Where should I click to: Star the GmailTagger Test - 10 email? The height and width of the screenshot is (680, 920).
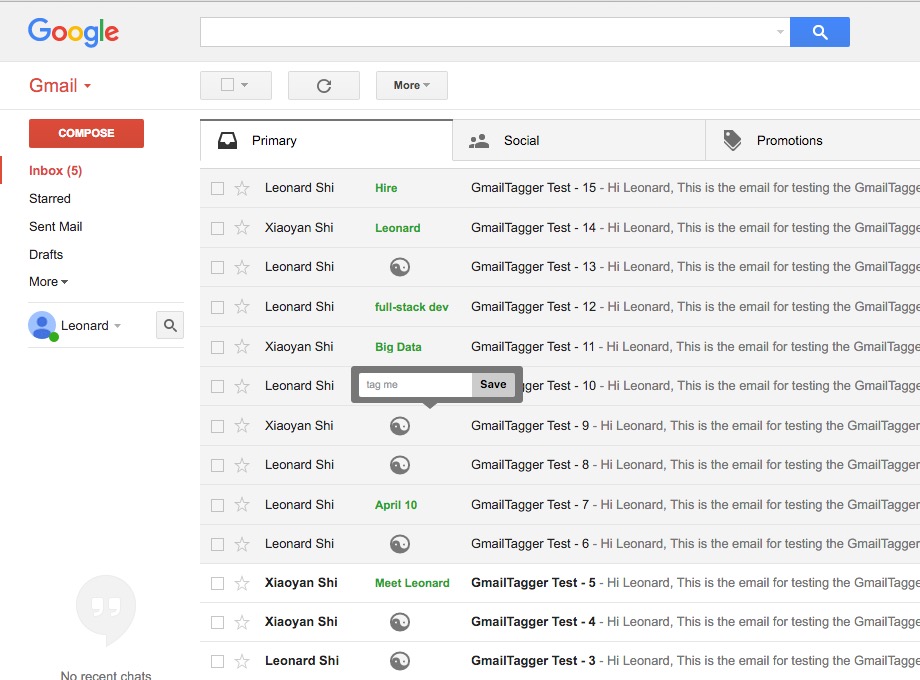[x=242, y=386]
